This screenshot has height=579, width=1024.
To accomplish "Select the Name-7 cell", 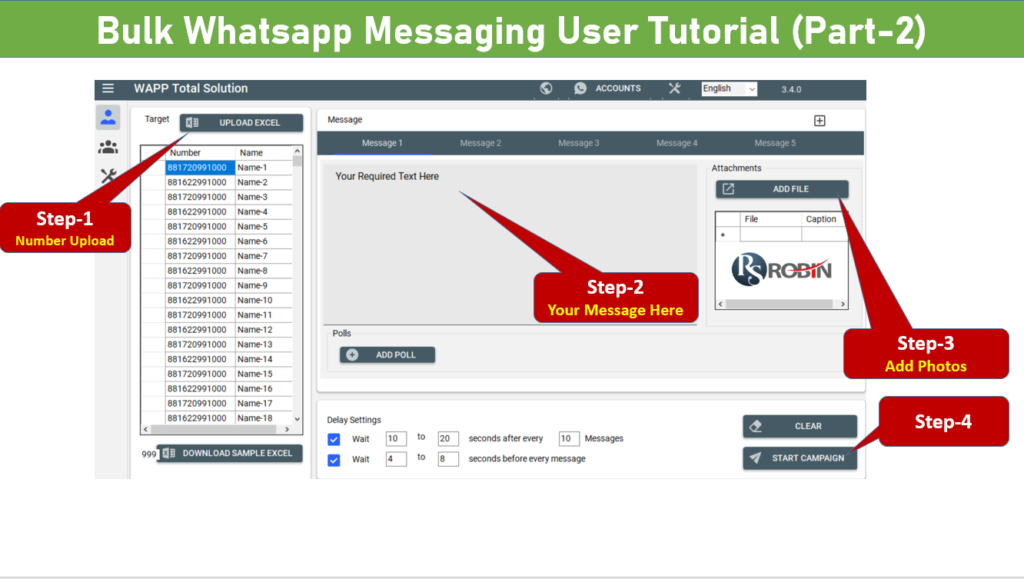I will coord(264,256).
